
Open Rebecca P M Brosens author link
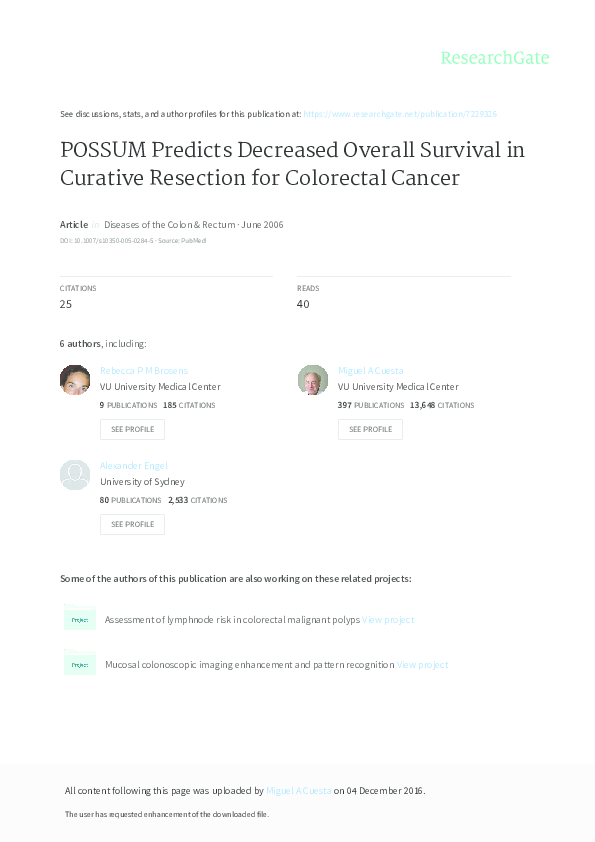pyautogui.click(x=144, y=371)
